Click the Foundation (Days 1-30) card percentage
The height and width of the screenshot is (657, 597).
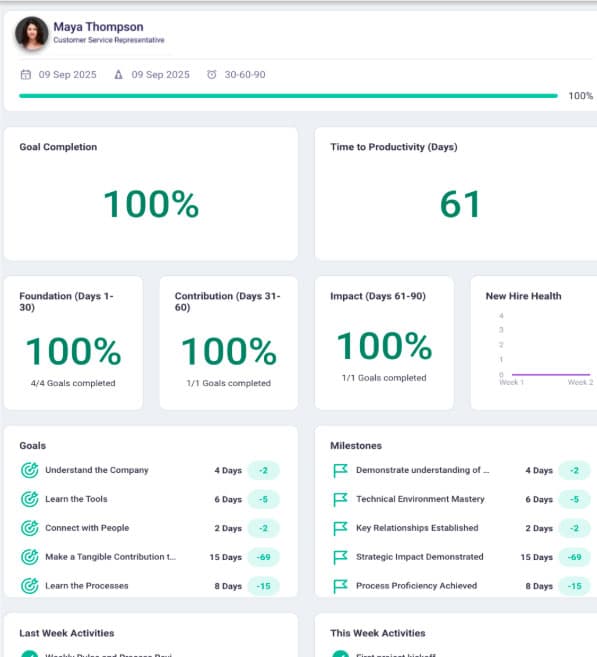coord(73,351)
